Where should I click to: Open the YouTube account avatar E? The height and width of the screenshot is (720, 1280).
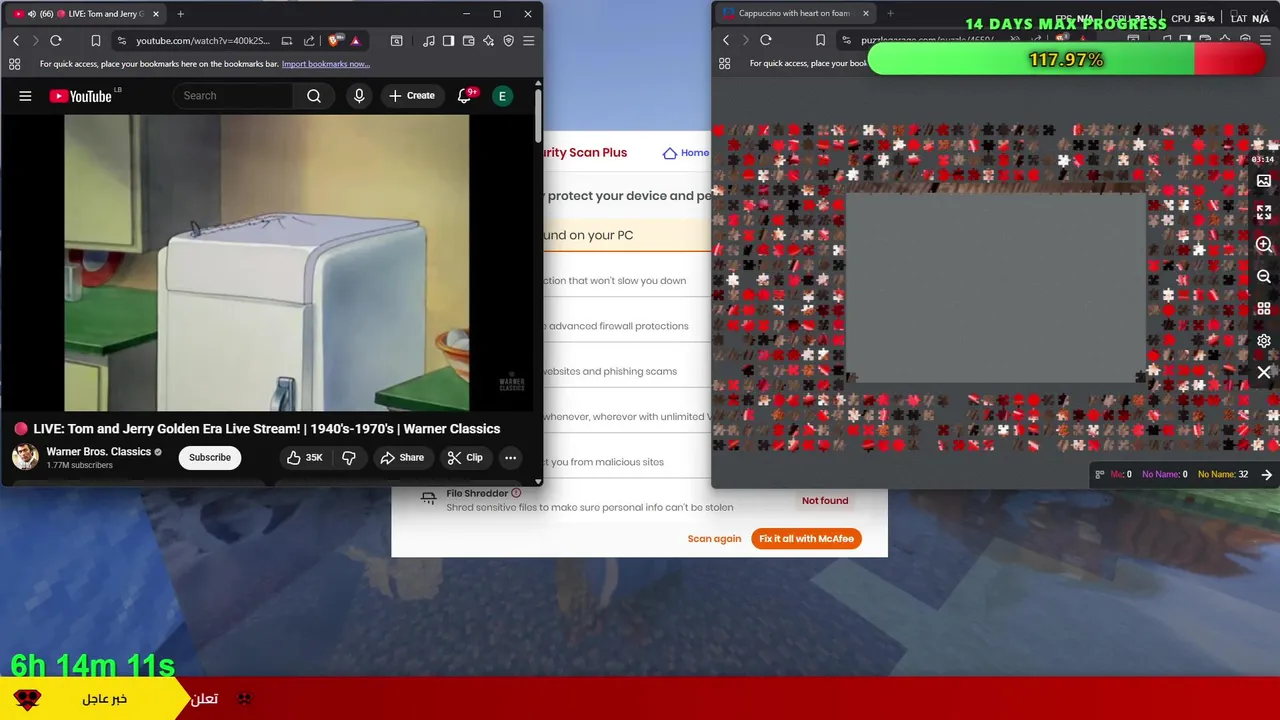tap(502, 96)
